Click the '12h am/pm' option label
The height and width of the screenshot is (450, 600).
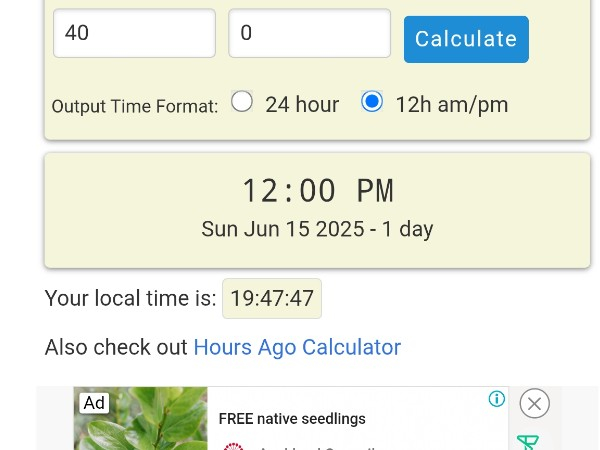click(x=451, y=104)
